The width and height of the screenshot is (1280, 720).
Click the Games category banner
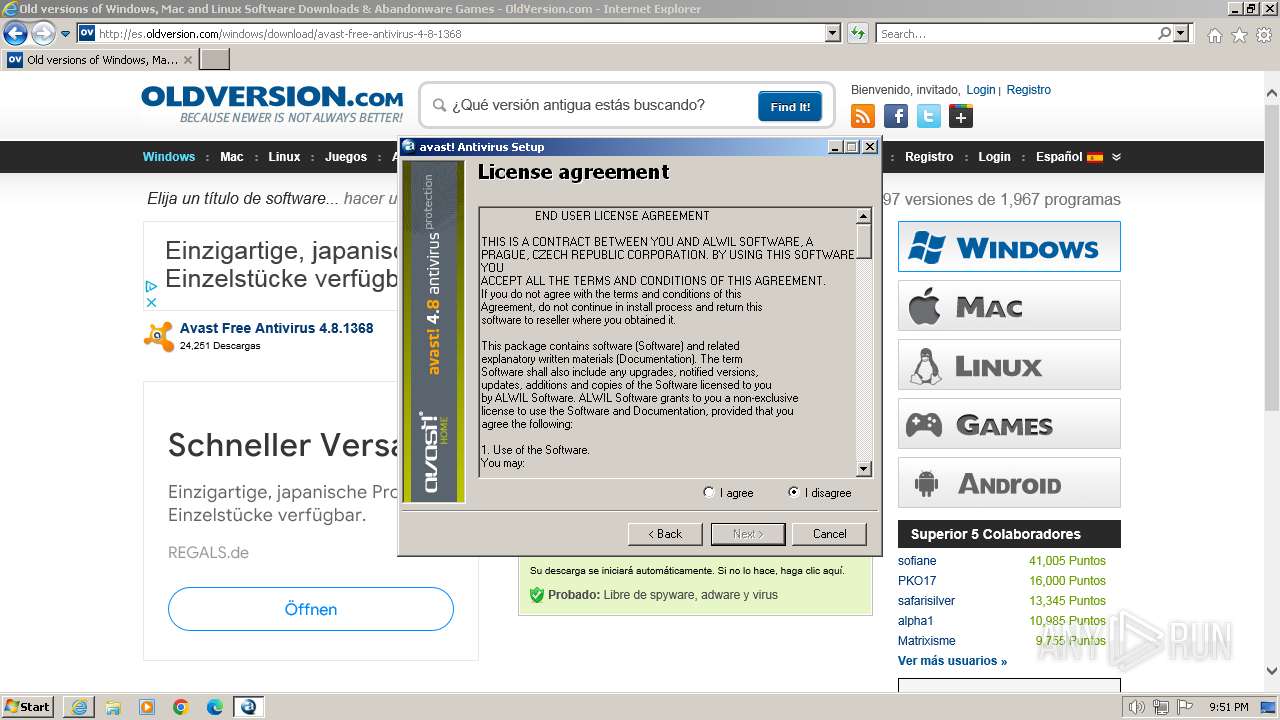[1009, 423]
